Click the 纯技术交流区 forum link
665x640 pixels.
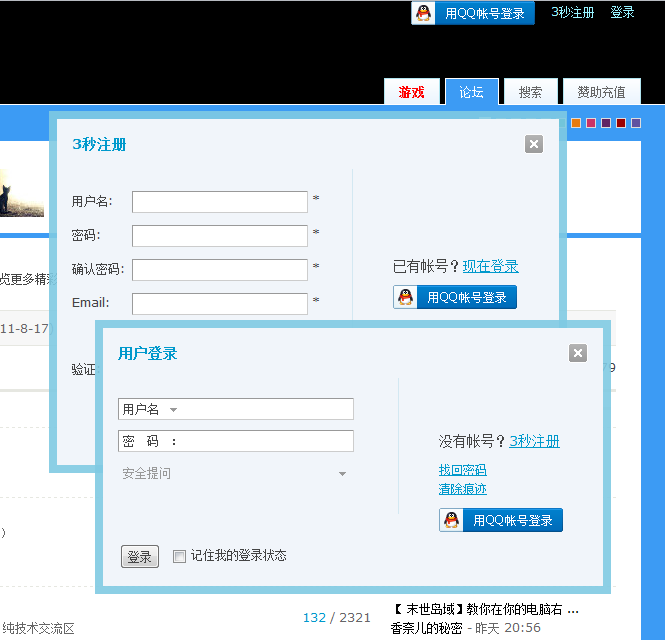38,628
